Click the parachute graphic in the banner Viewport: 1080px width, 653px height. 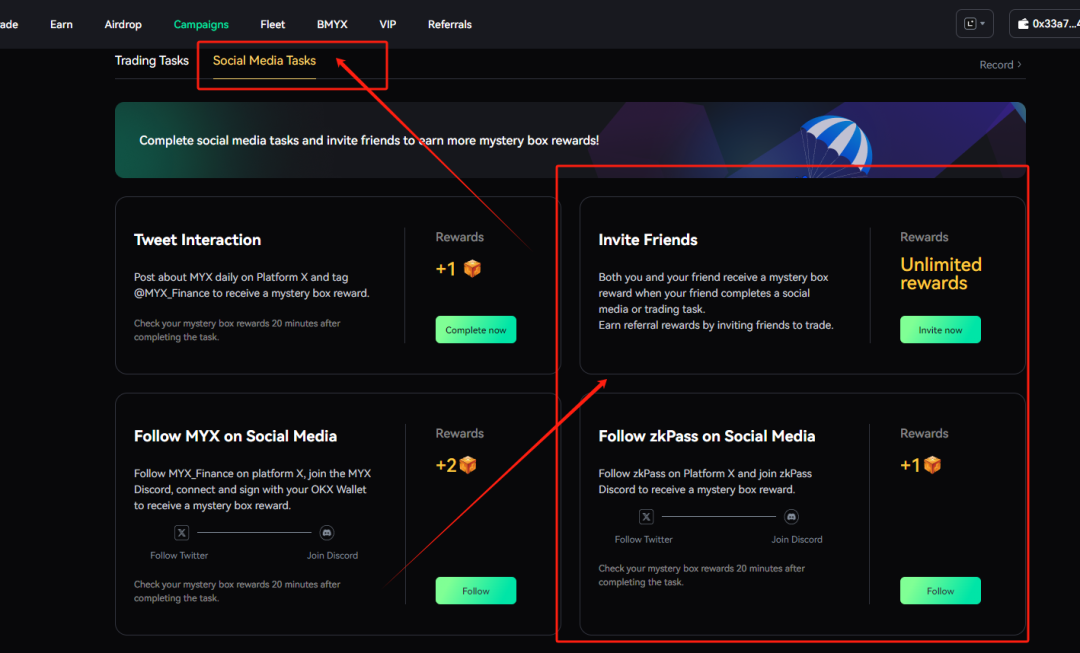click(835, 146)
